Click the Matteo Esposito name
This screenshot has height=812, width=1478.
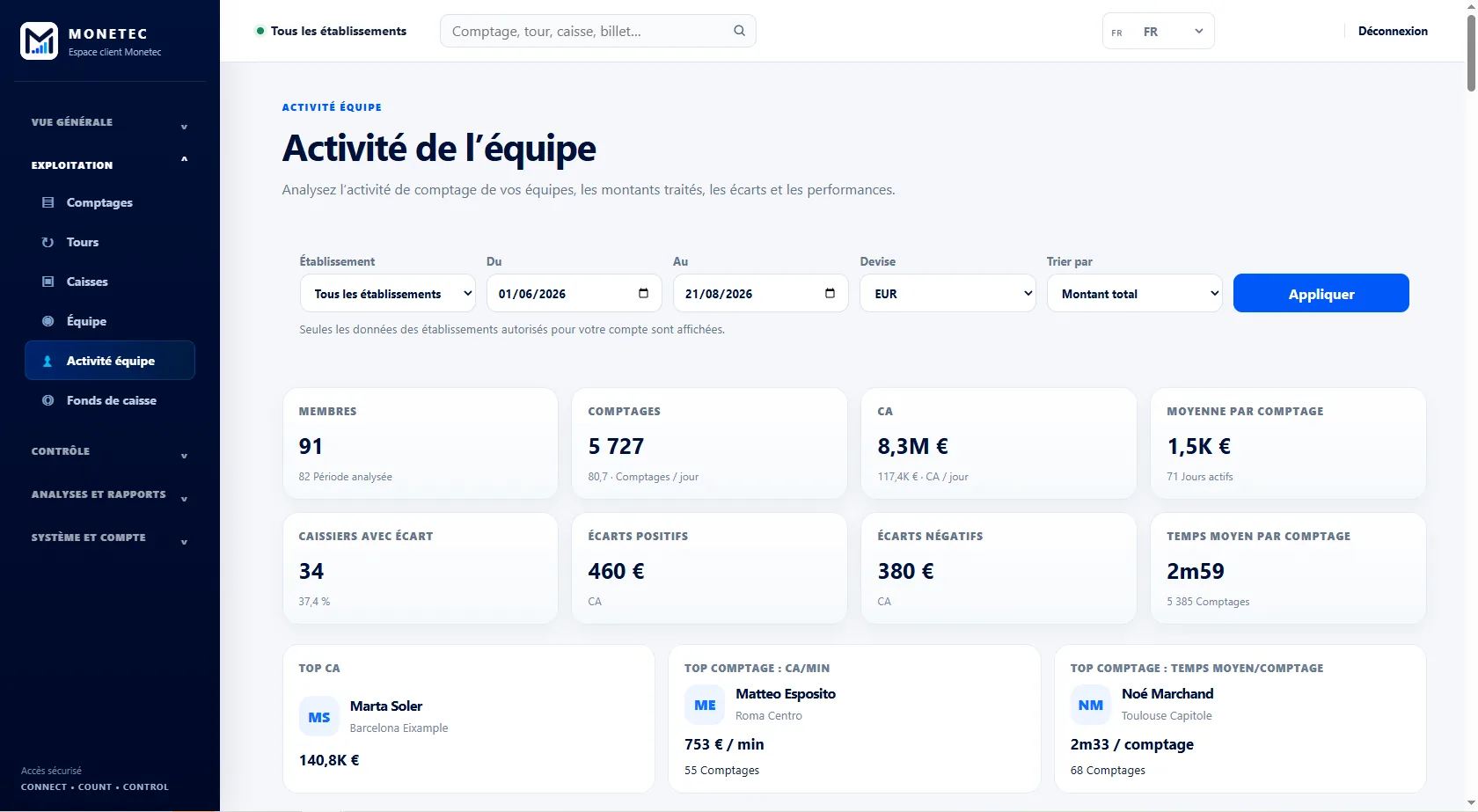[x=786, y=693]
